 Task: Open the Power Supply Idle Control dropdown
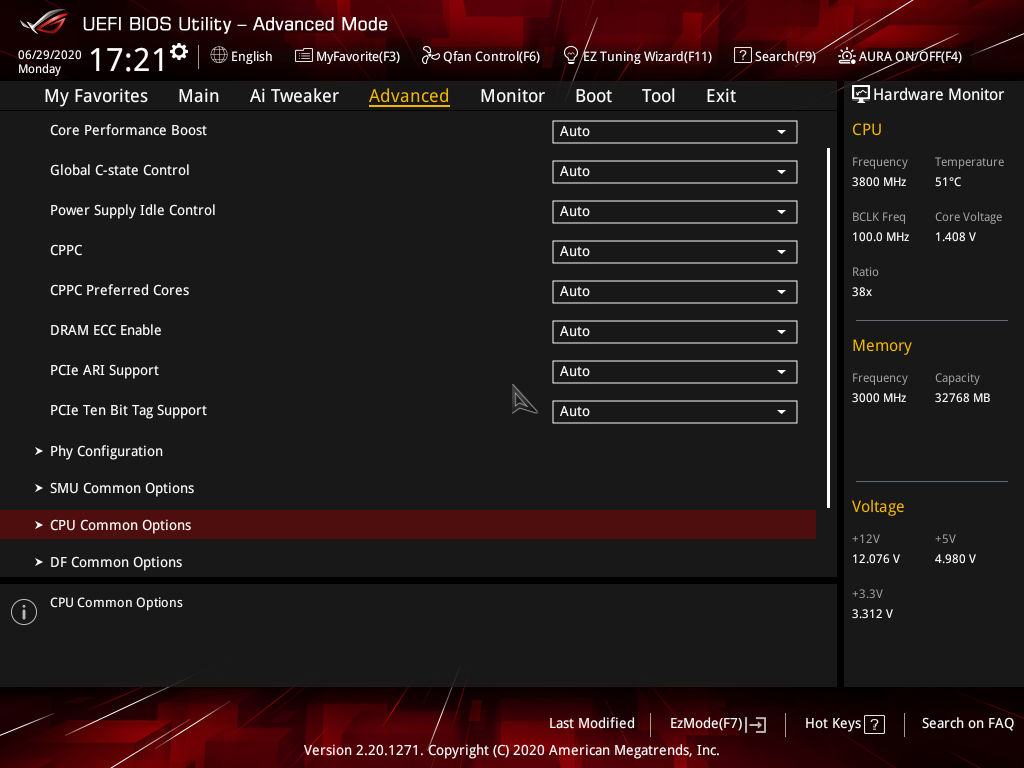675,212
